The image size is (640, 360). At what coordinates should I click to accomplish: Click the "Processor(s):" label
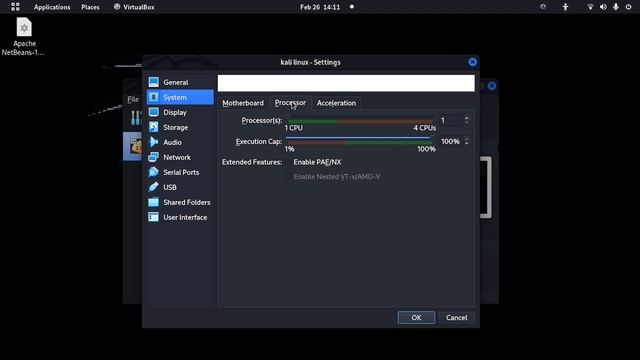tap(262, 120)
